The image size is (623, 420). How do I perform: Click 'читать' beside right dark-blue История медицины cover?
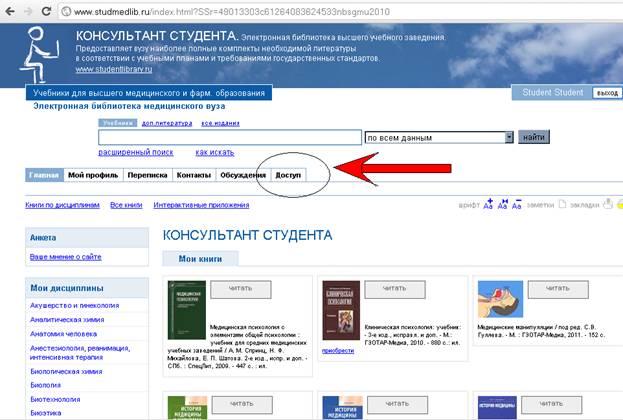click(551, 405)
